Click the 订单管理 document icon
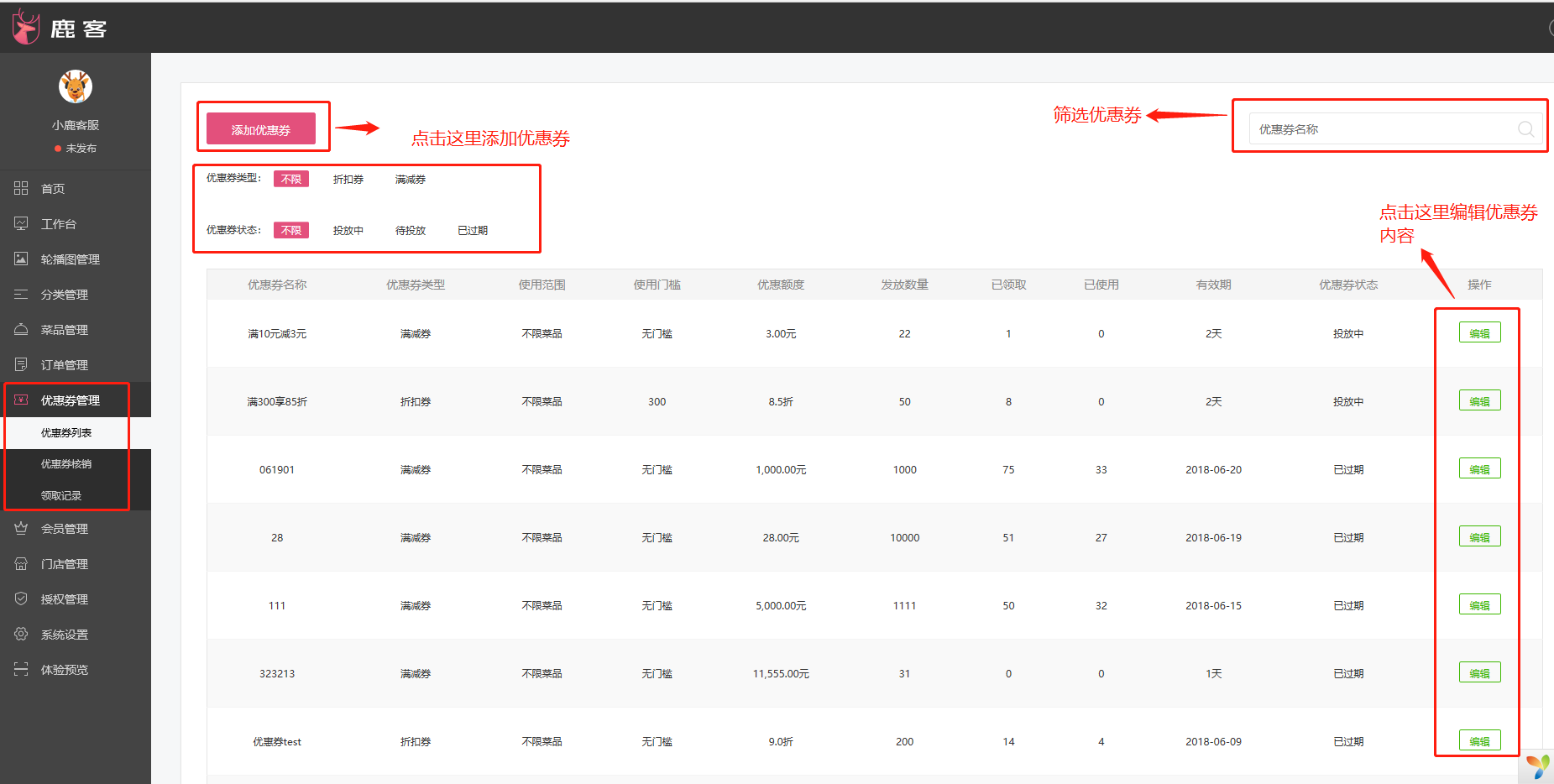 point(21,364)
